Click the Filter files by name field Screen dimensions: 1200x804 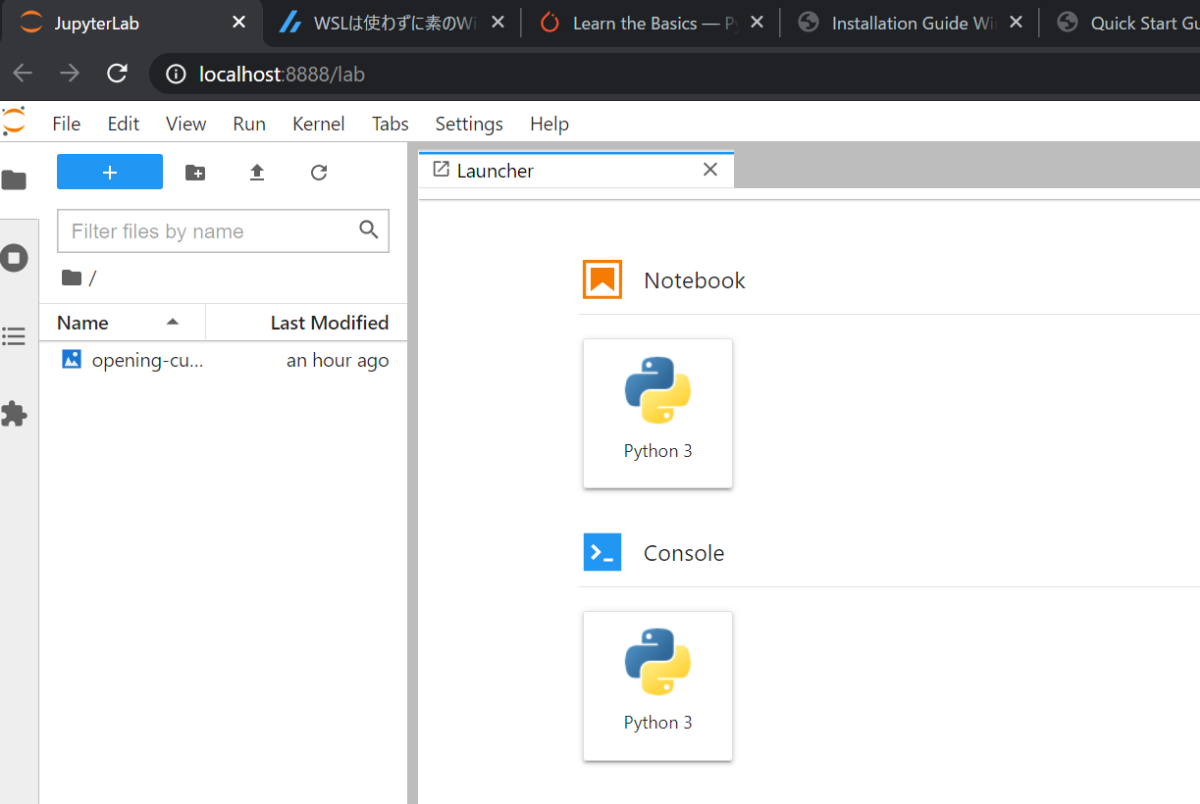(223, 231)
